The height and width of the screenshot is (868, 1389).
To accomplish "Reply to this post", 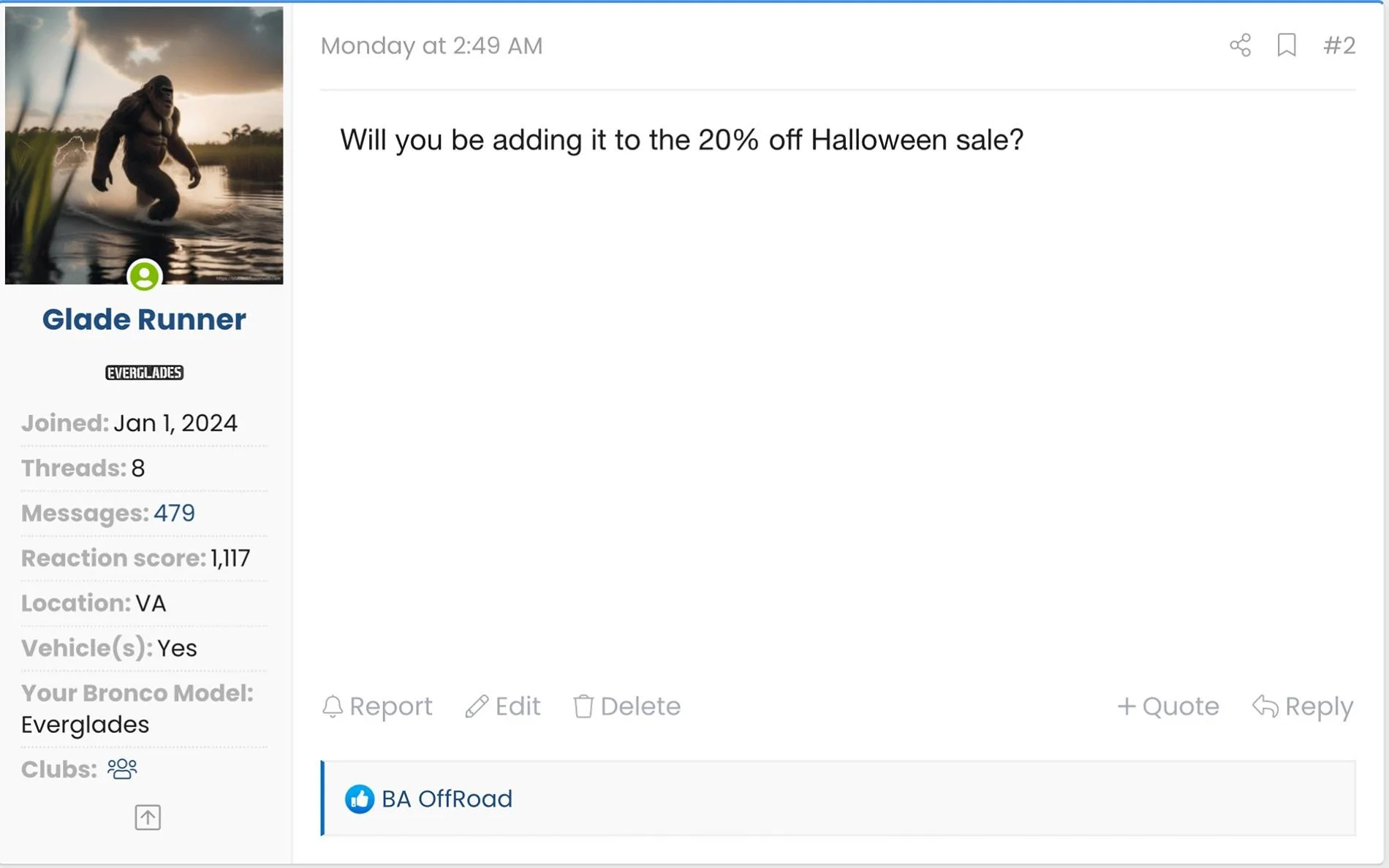I will pyautogui.click(x=1303, y=706).
